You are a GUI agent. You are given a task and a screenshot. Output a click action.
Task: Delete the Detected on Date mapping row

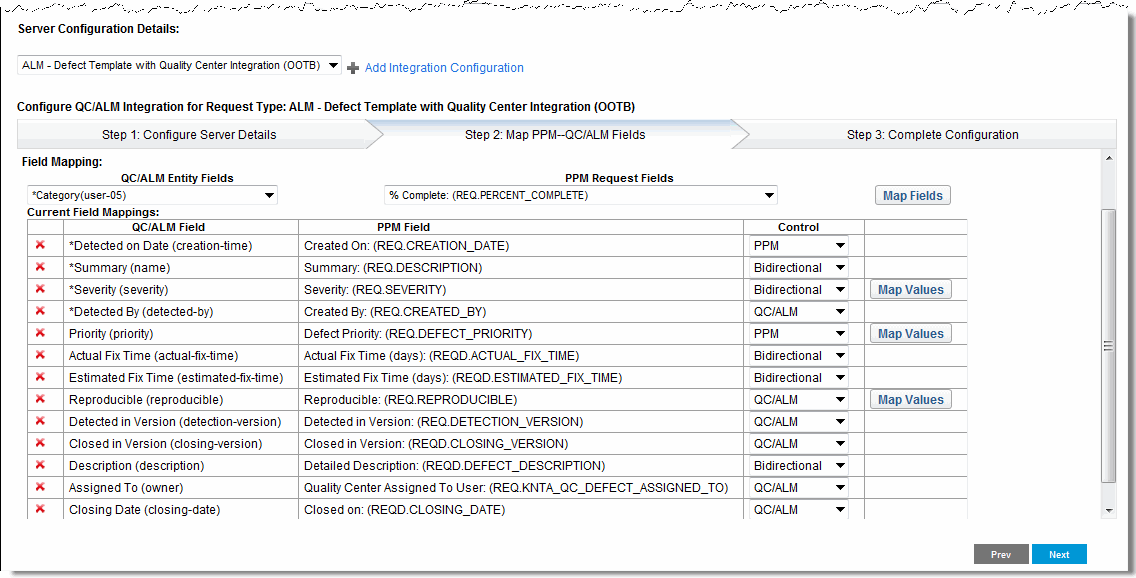(40, 245)
